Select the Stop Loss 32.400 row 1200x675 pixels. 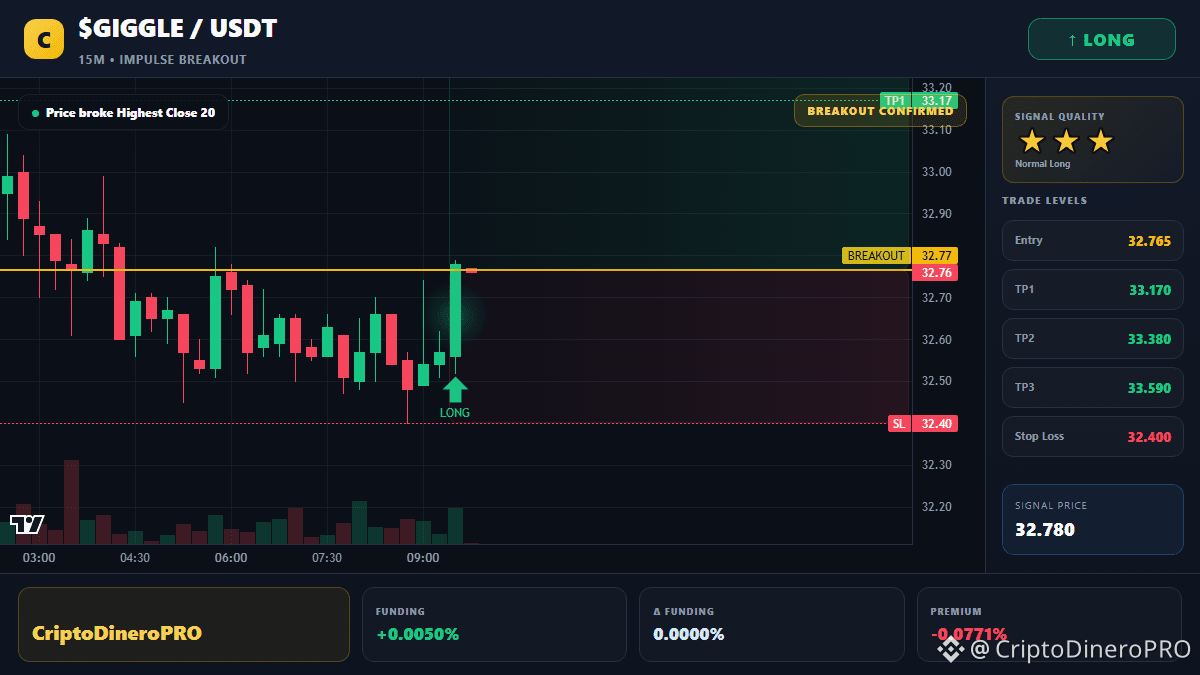tap(1092, 436)
